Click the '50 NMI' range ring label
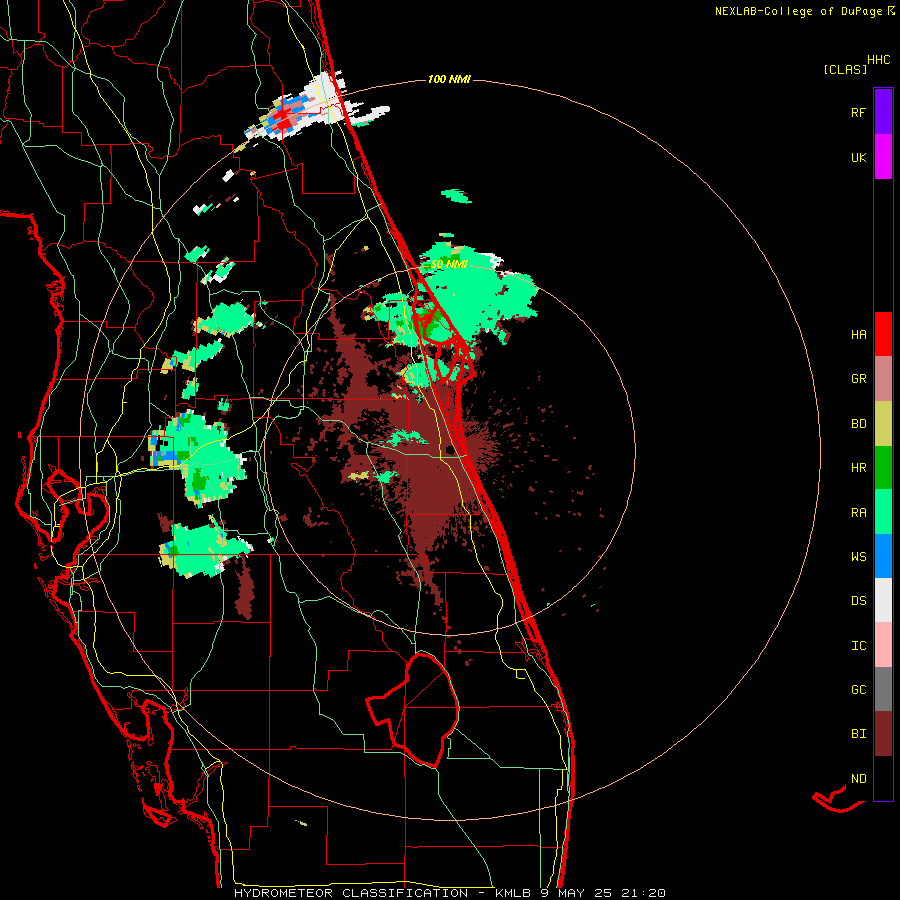The width and height of the screenshot is (900, 900). pos(449,265)
